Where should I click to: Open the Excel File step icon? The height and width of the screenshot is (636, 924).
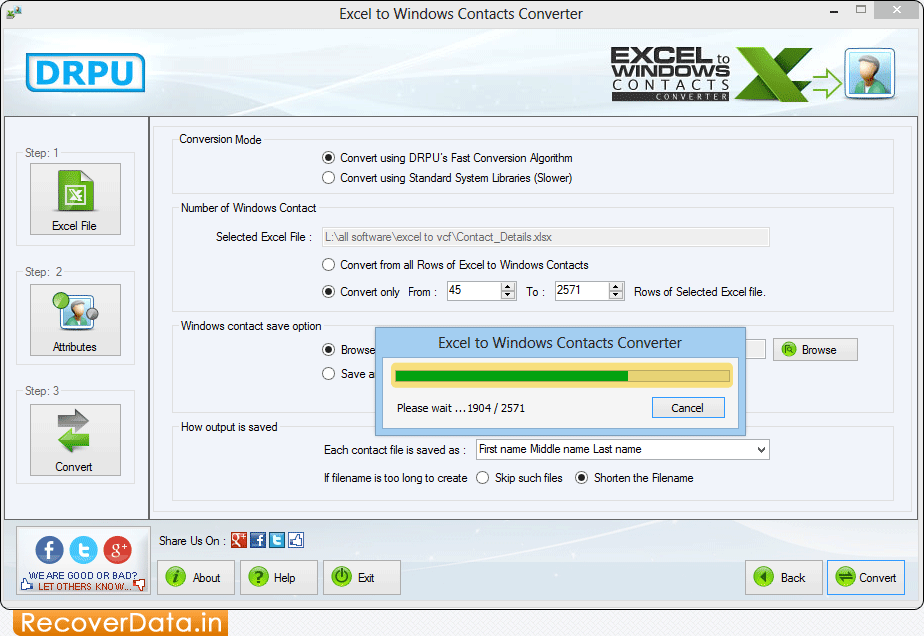pyautogui.click(x=75, y=199)
